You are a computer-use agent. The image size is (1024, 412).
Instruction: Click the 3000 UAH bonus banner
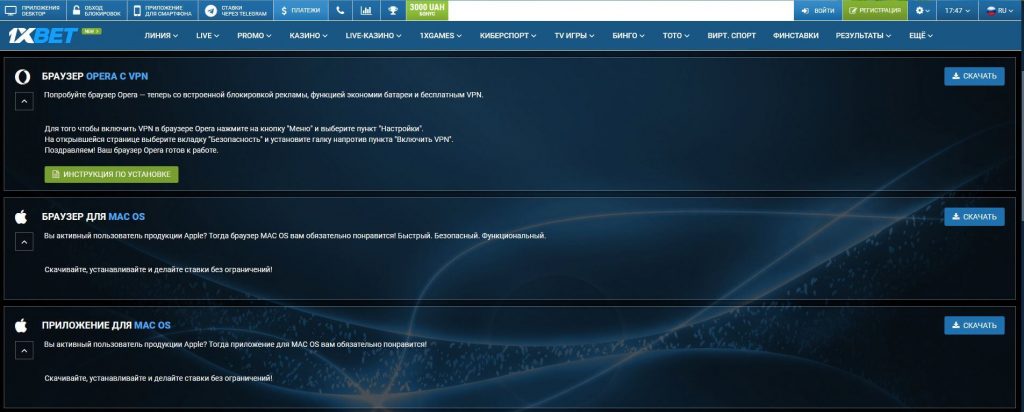click(x=427, y=10)
